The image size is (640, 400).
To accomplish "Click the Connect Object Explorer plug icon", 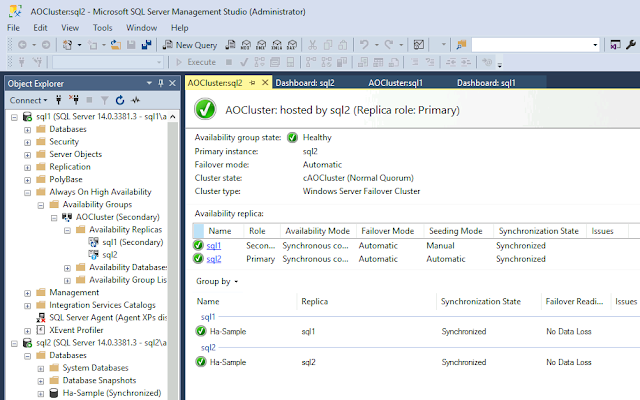I will tap(58, 100).
